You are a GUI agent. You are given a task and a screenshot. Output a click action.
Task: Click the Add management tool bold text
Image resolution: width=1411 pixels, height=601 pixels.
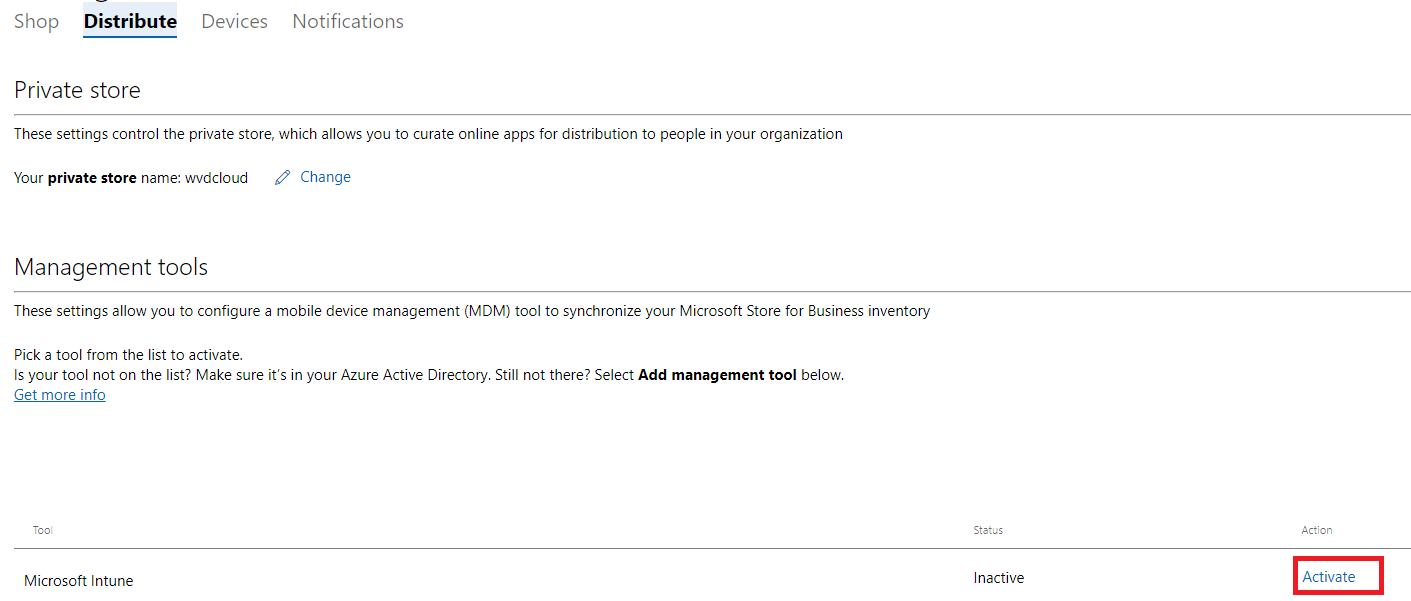pos(717,375)
